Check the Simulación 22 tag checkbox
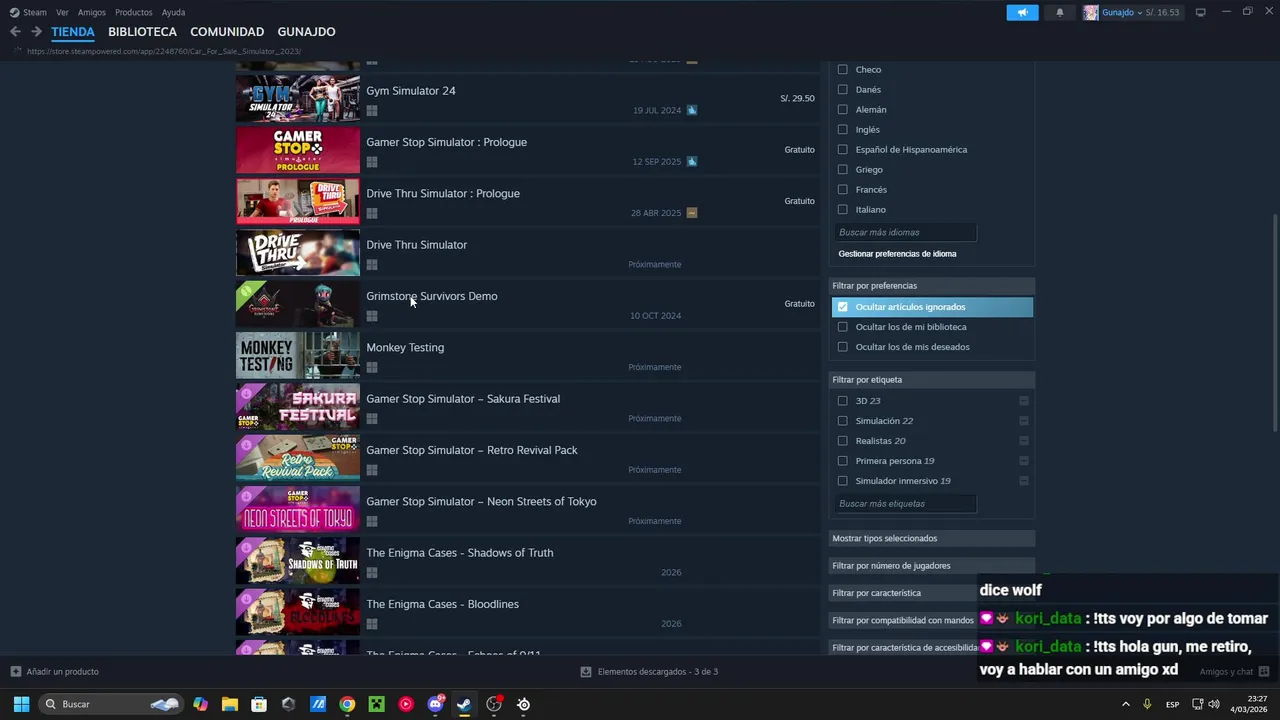Viewport: 1280px width, 720px height. point(842,421)
